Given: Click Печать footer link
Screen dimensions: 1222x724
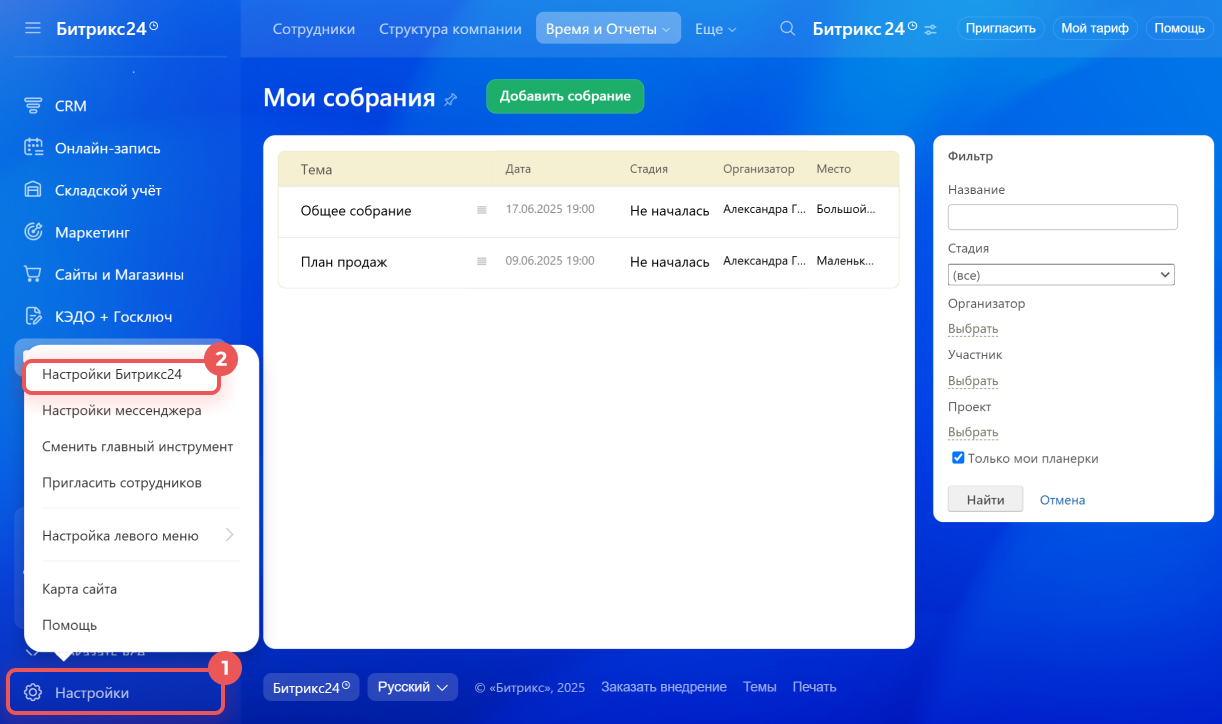Looking at the screenshot, I should click(815, 687).
